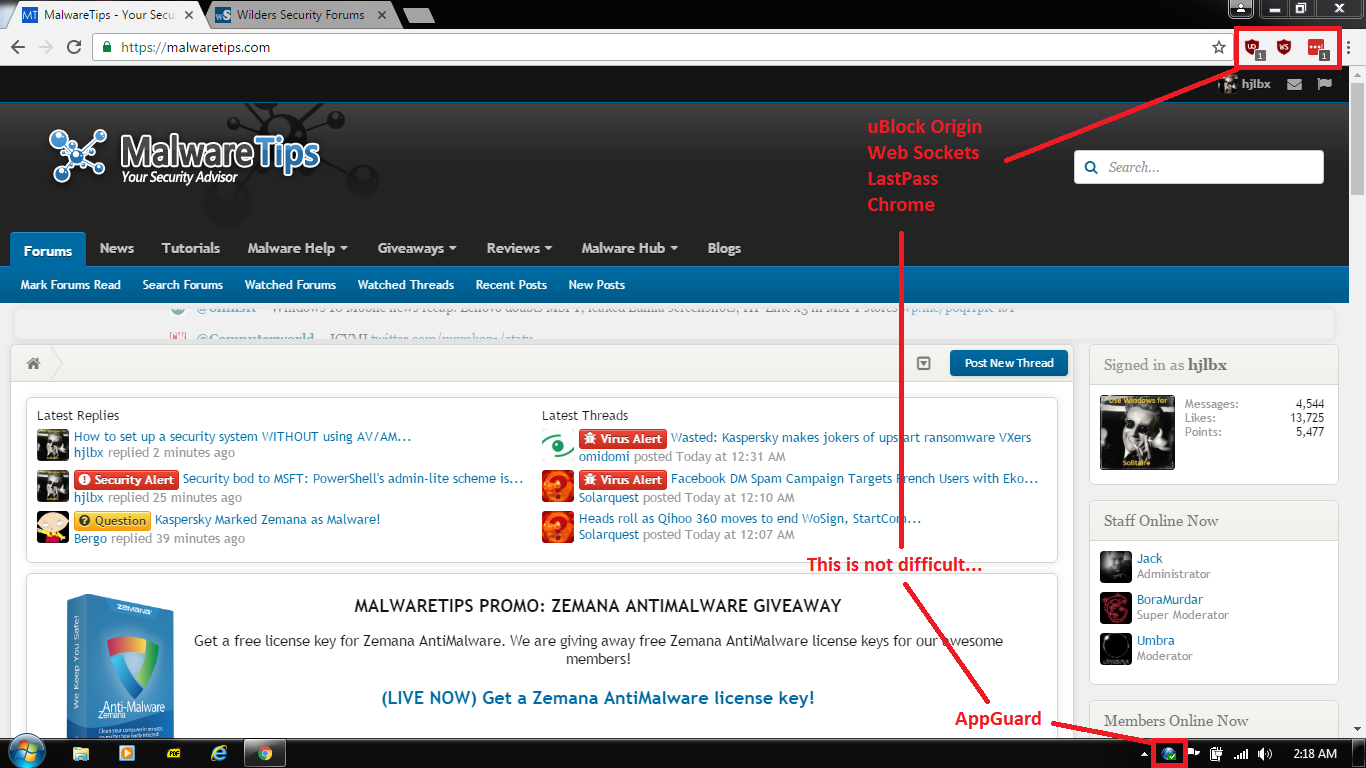Open Search Forums
The width and height of the screenshot is (1366, 768).
(x=183, y=285)
